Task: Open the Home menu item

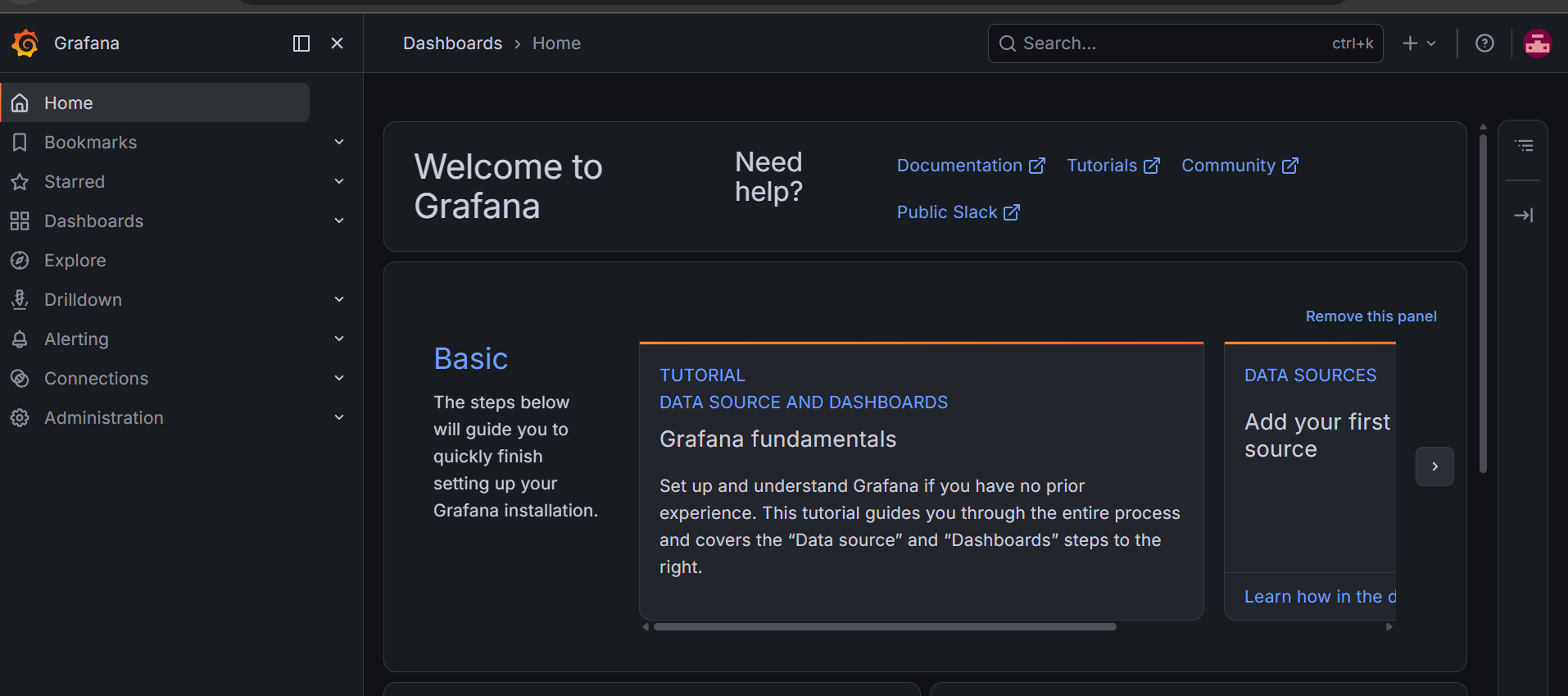Action: (x=156, y=102)
